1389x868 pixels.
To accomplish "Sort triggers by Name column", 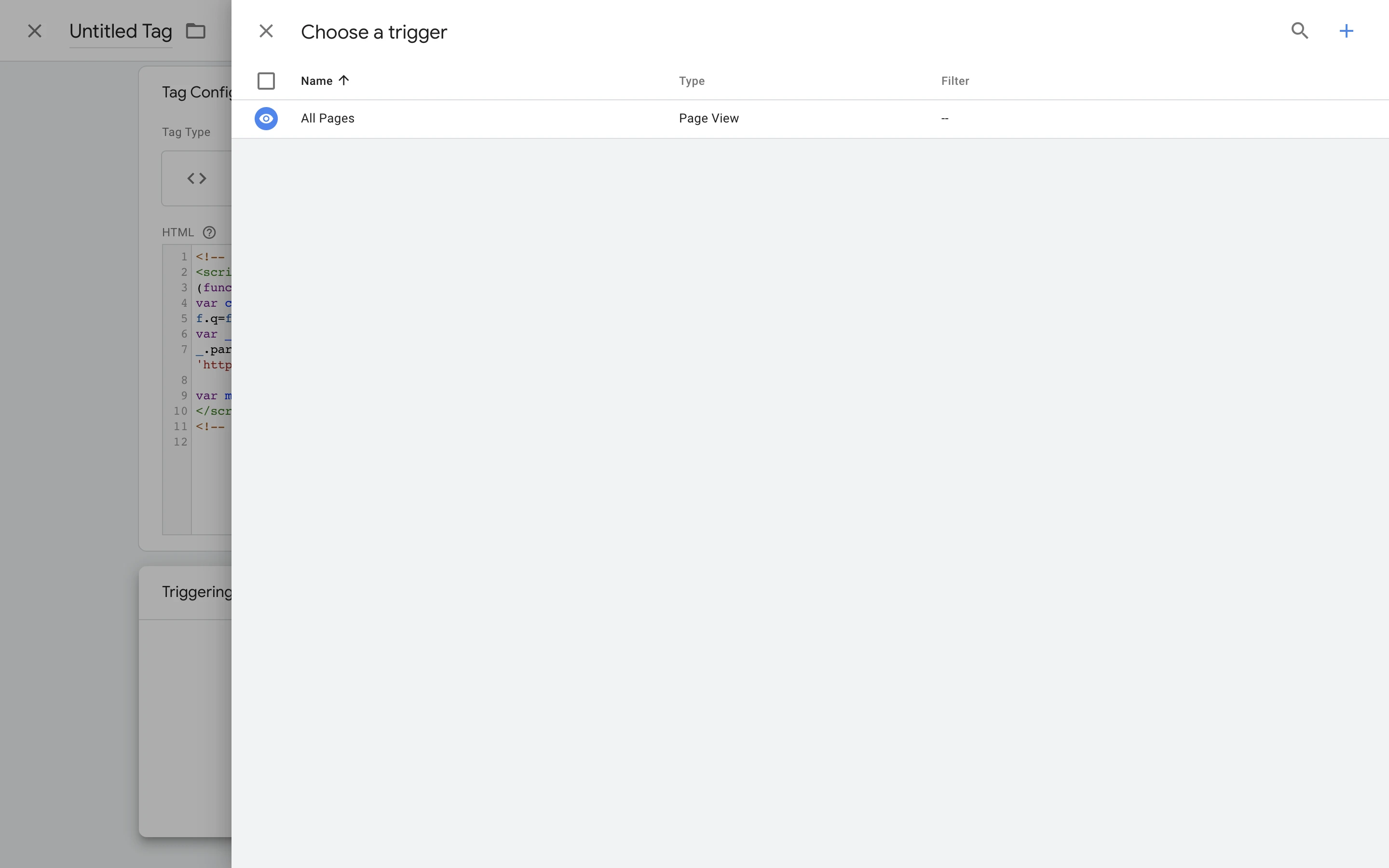I will click(x=316, y=81).
